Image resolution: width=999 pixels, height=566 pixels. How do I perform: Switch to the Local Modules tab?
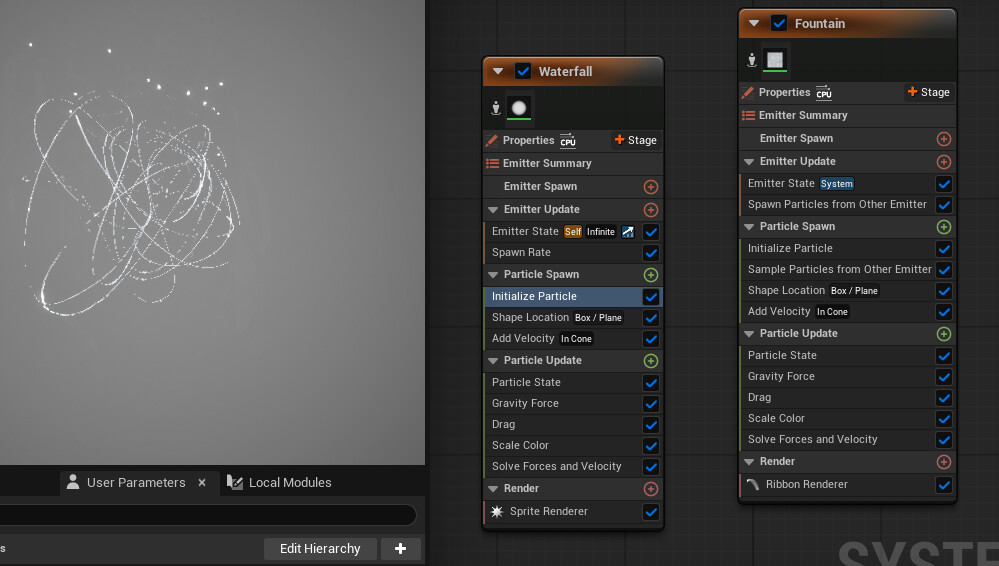point(279,483)
